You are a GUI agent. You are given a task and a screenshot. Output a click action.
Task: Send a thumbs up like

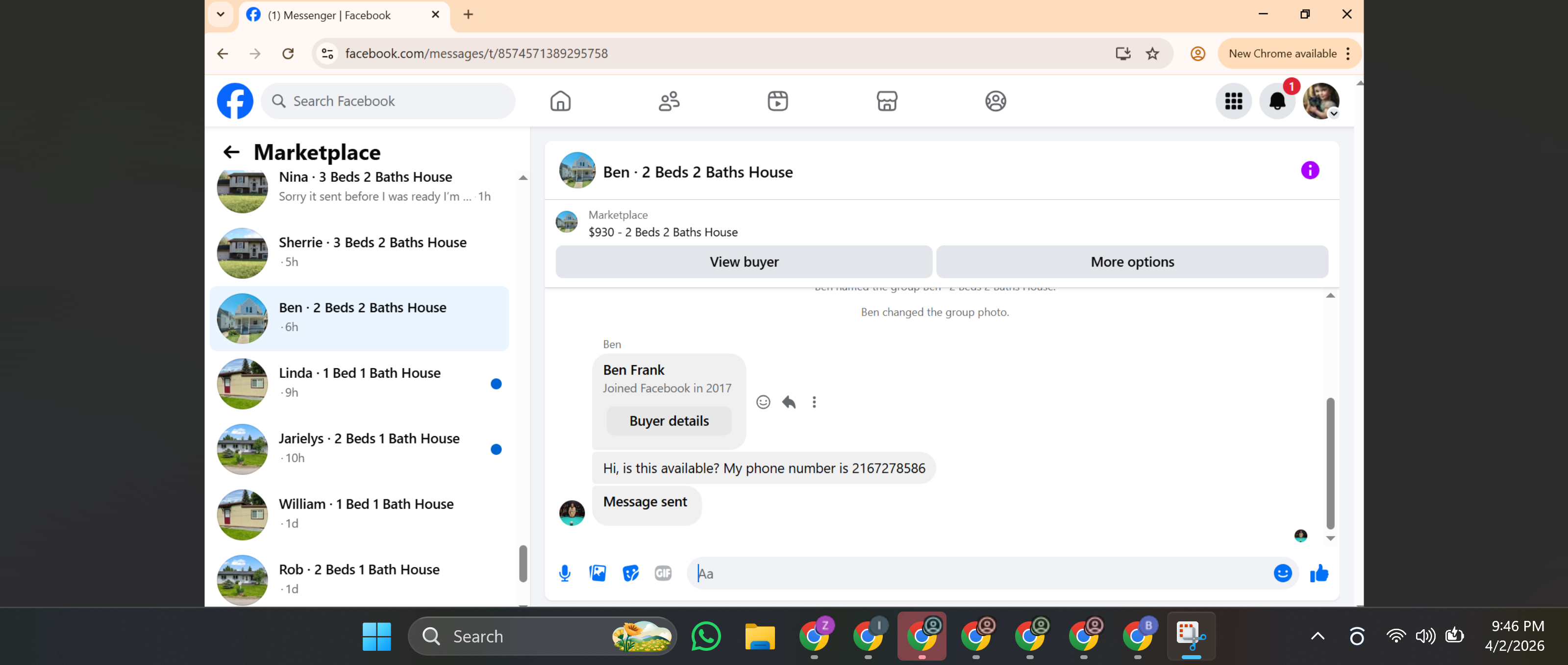pyautogui.click(x=1319, y=573)
